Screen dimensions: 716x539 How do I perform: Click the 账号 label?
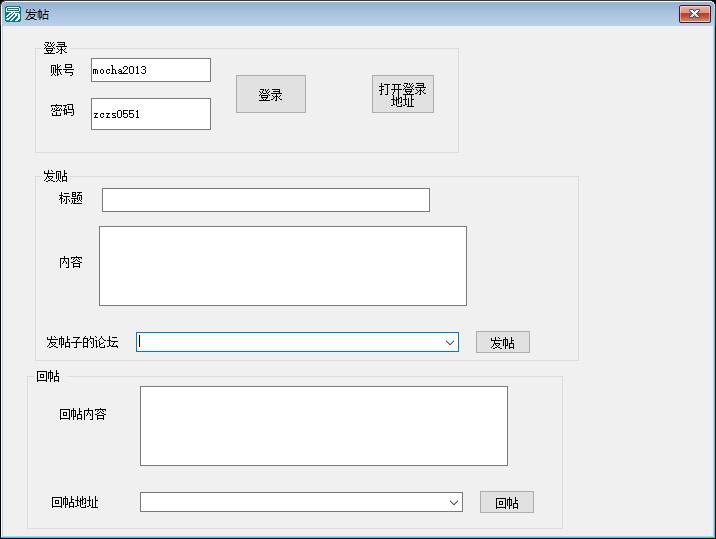tap(62, 70)
